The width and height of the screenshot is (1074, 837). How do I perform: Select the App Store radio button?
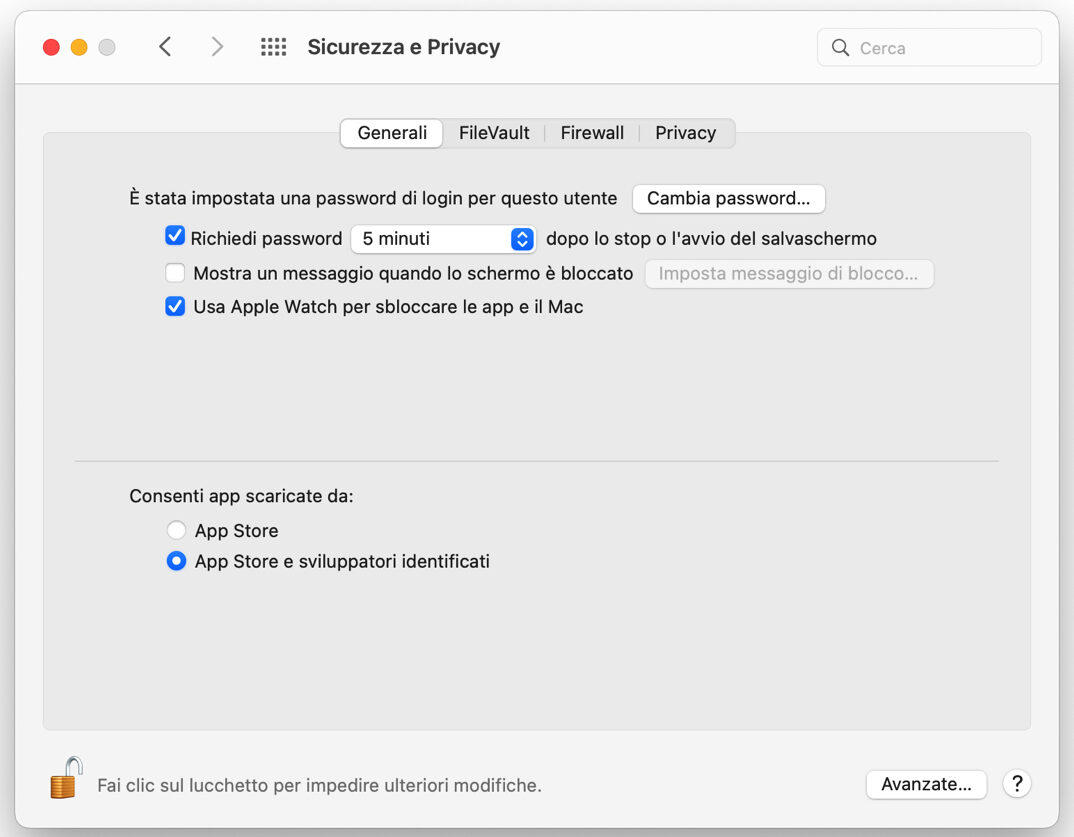click(x=176, y=530)
